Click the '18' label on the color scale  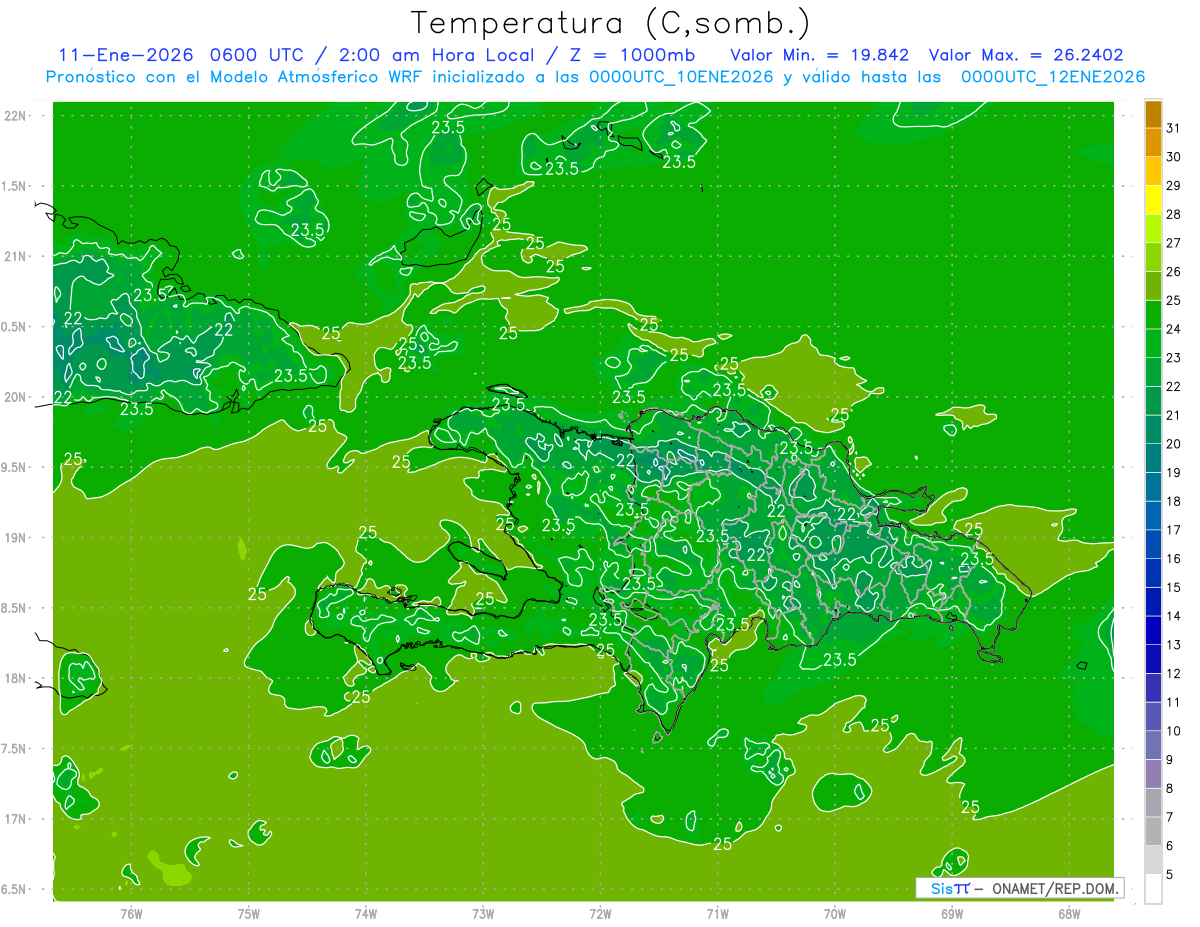pyautogui.click(x=1173, y=502)
